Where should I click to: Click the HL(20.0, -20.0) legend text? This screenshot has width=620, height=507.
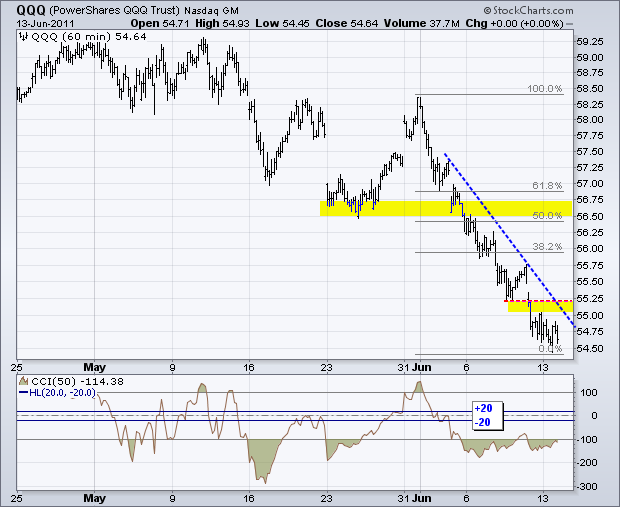tap(62, 393)
